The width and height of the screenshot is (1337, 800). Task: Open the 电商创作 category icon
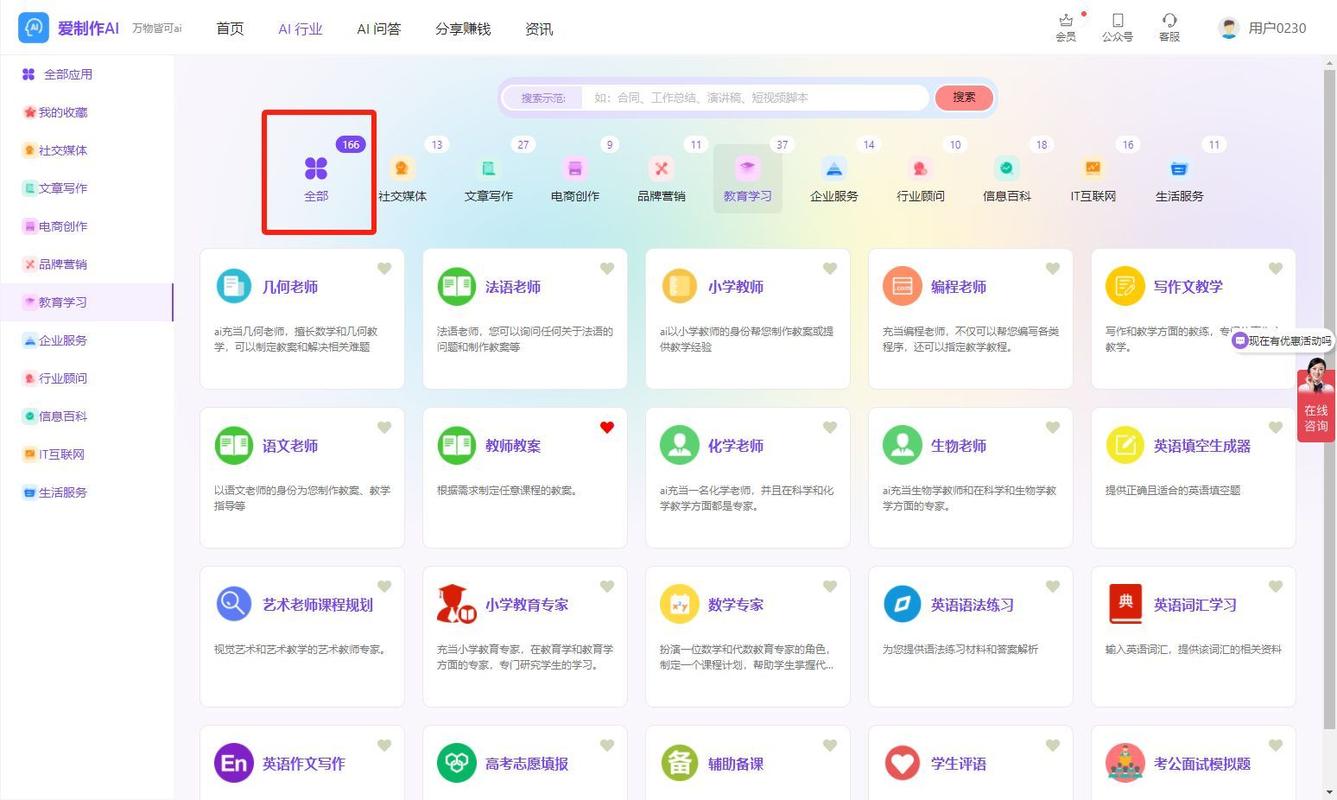point(574,168)
